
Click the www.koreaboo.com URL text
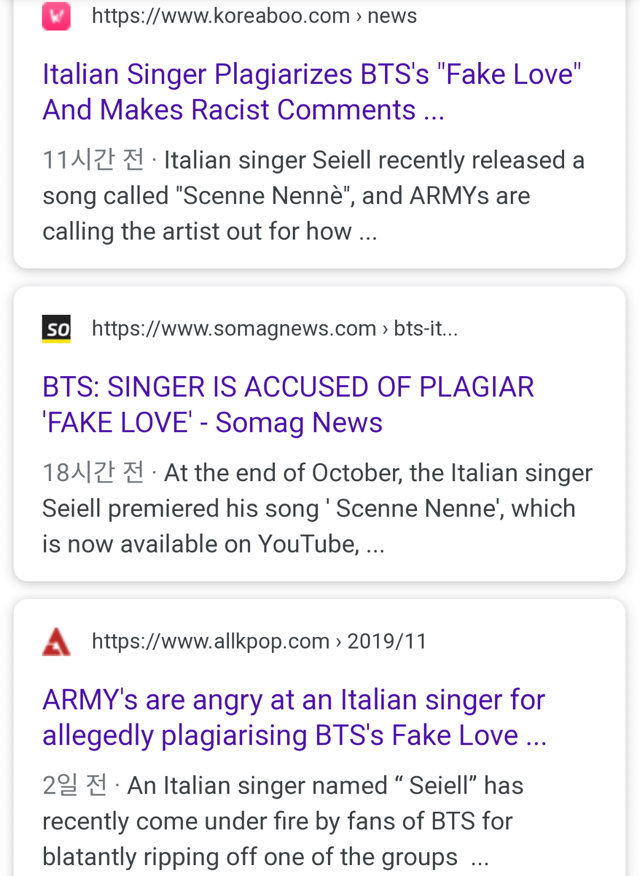click(220, 16)
